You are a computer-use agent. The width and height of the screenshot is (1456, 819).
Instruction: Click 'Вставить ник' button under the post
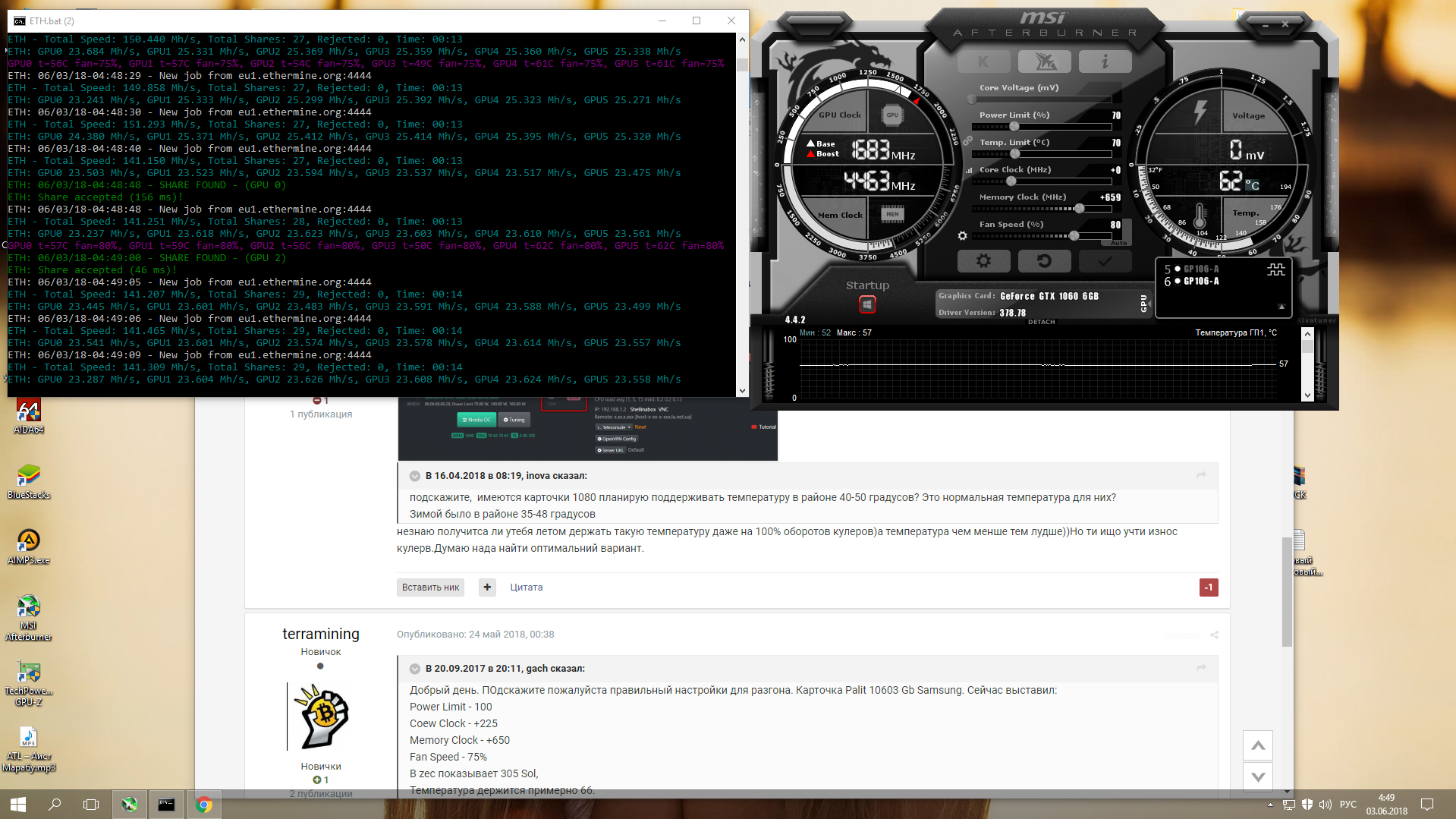(x=431, y=587)
